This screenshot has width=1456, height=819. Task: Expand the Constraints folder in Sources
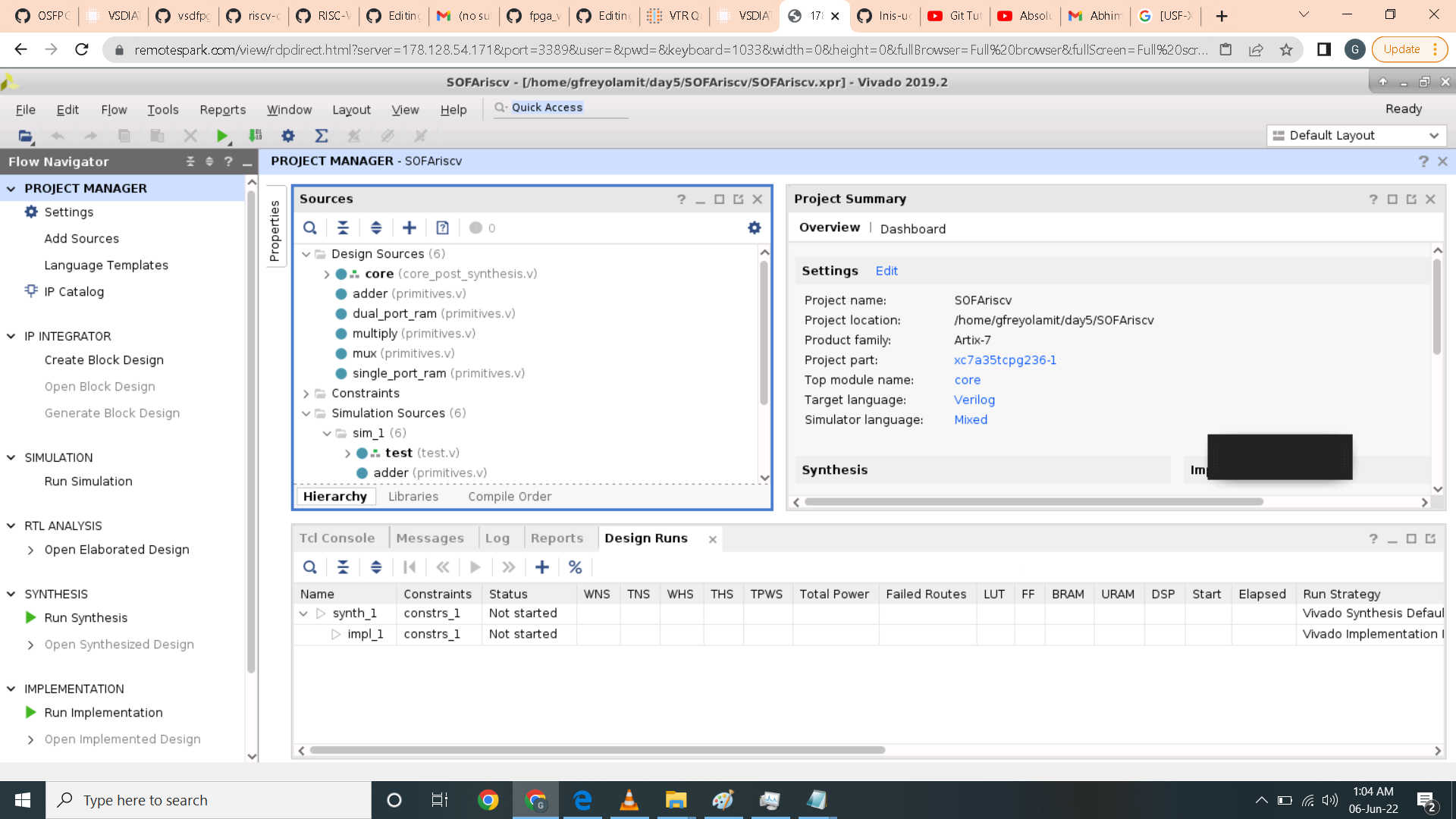pyautogui.click(x=306, y=394)
